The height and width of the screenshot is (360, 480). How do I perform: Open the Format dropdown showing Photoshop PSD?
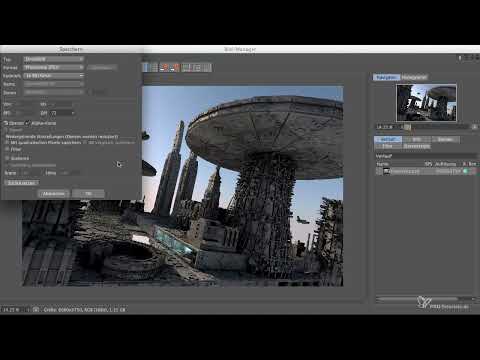coord(53,67)
